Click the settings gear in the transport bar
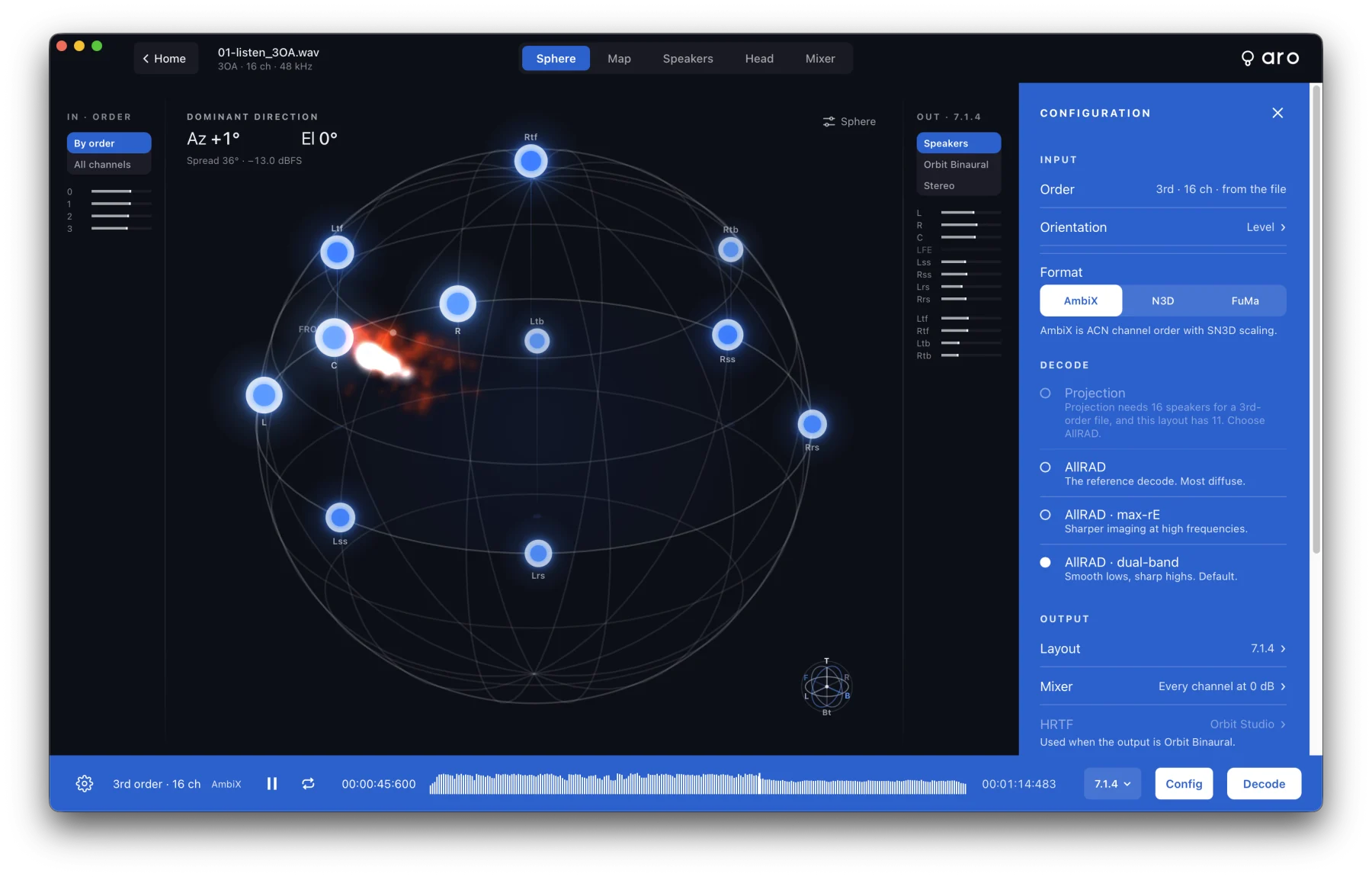This screenshot has width=1372, height=877. (85, 783)
